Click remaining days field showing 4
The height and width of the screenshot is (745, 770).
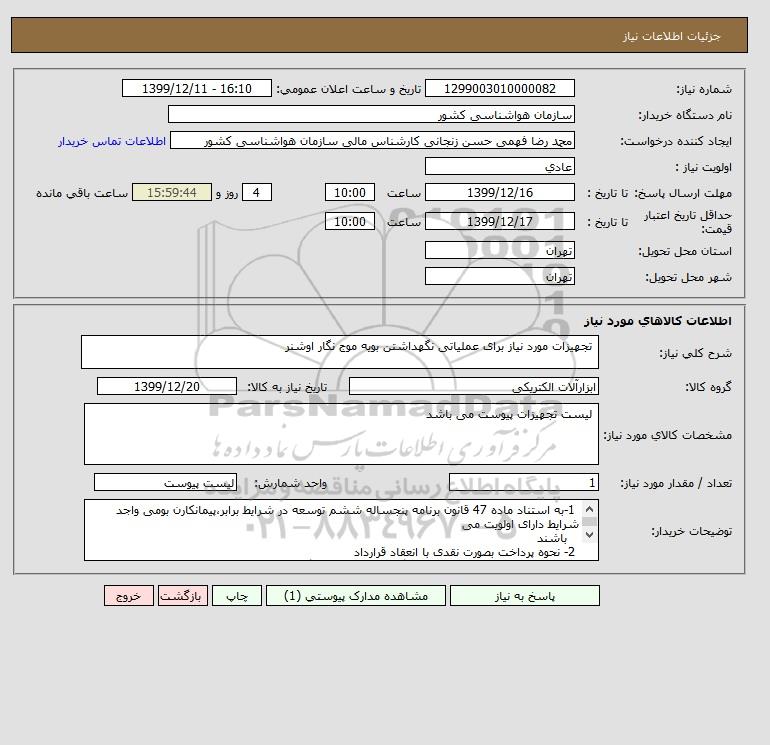pos(256,193)
